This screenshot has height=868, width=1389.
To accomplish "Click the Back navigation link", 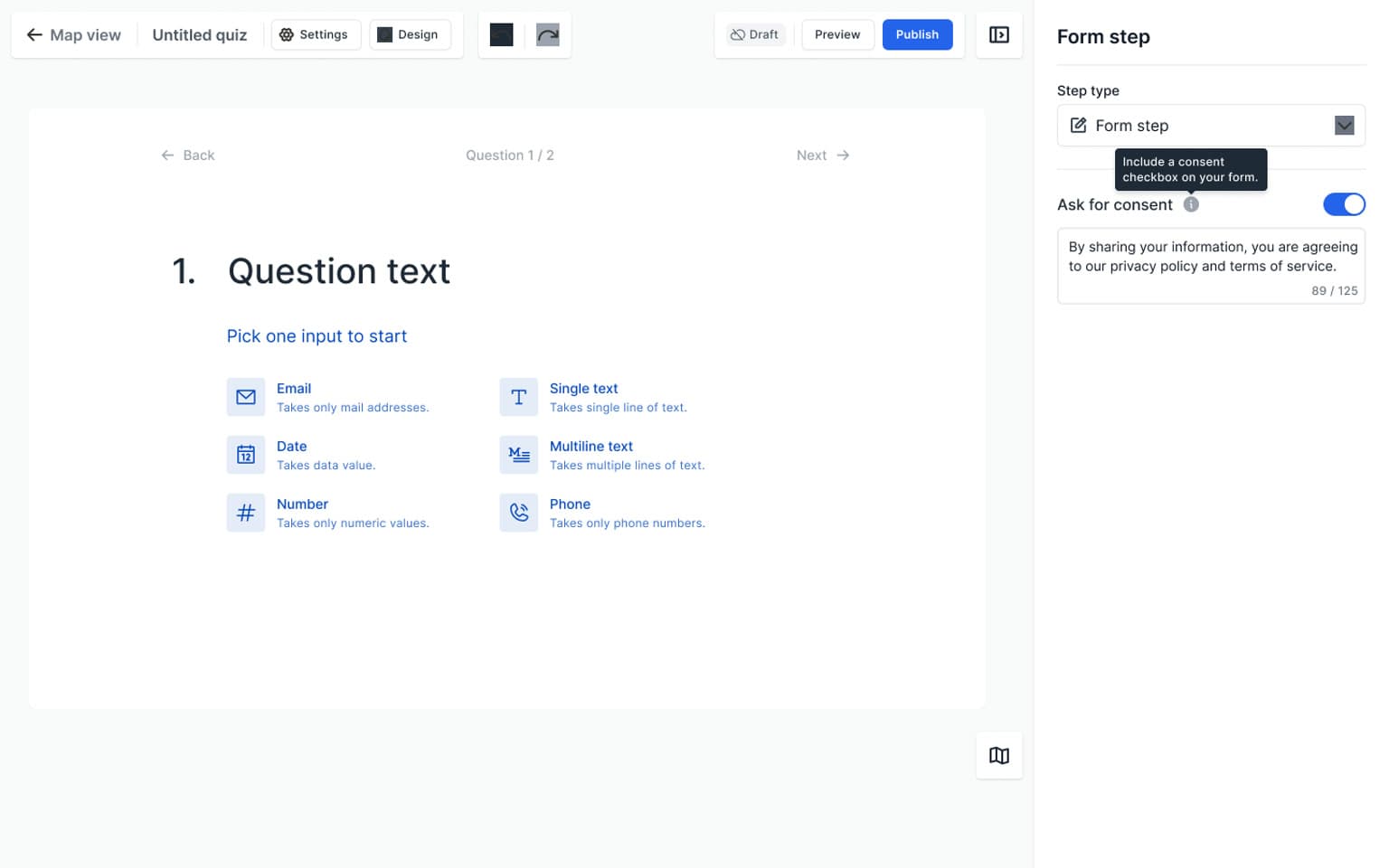I will click(x=187, y=155).
